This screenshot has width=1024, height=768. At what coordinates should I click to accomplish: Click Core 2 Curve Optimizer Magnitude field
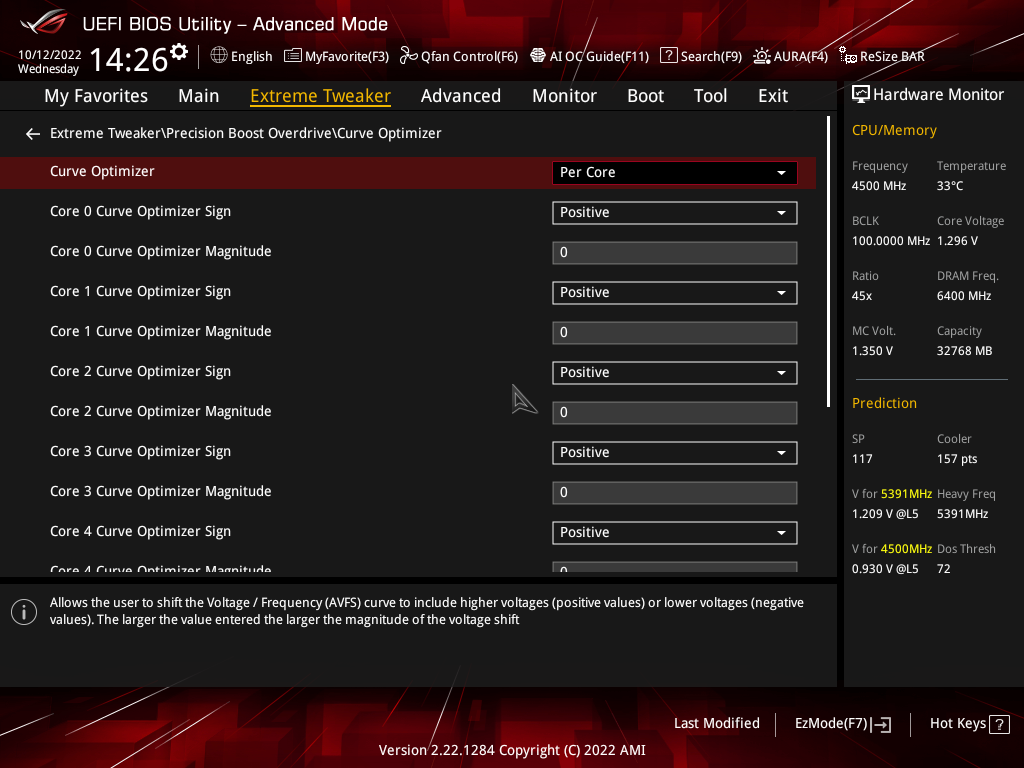pos(675,413)
